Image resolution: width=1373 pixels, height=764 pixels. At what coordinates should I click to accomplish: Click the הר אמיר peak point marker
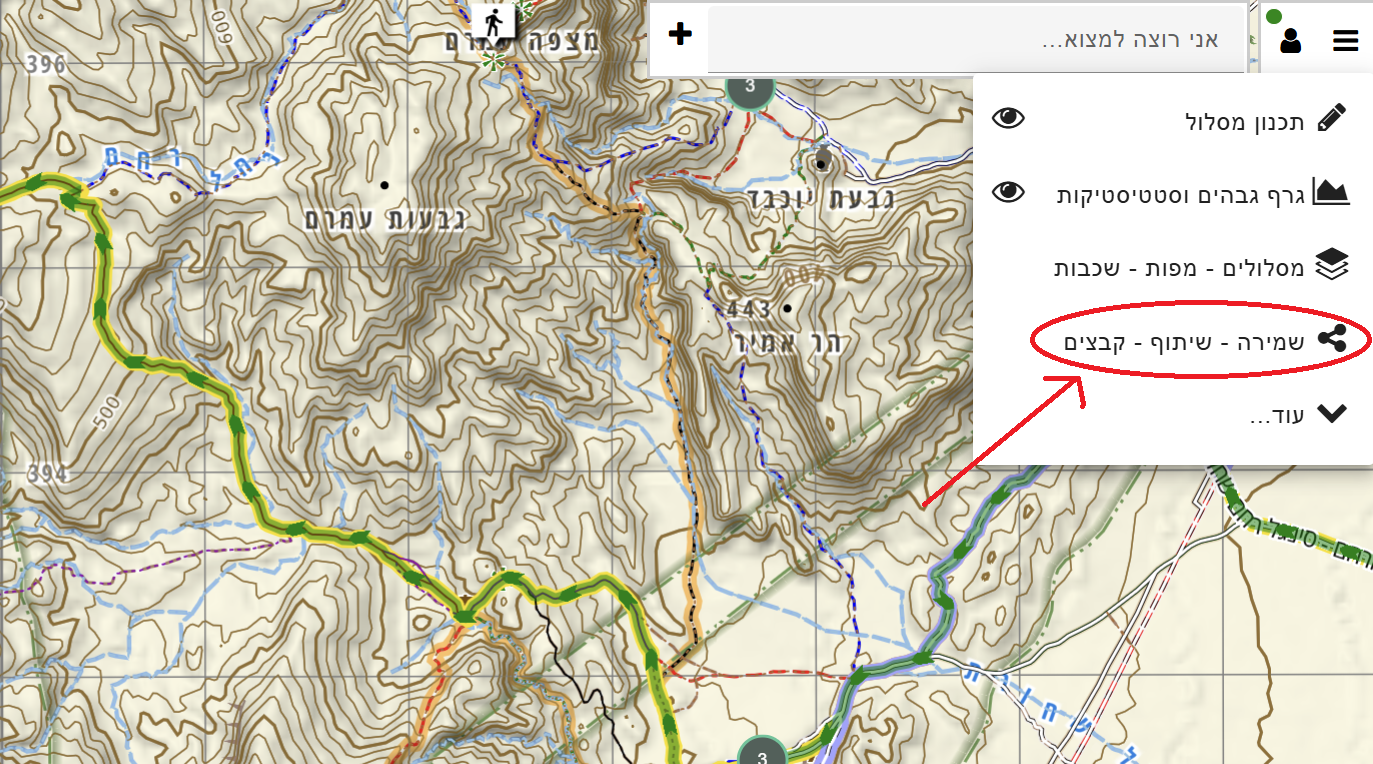click(x=788, y=308)
